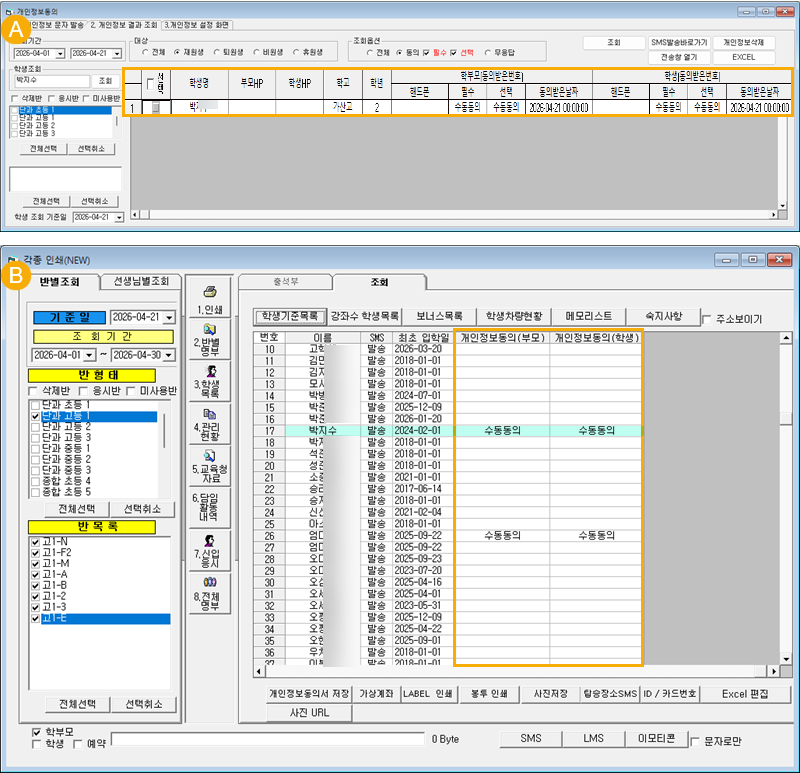Screen dimensions: 800x773
Task: Select the 3.학생목록 icon button
Action: (x=211, y=381)
